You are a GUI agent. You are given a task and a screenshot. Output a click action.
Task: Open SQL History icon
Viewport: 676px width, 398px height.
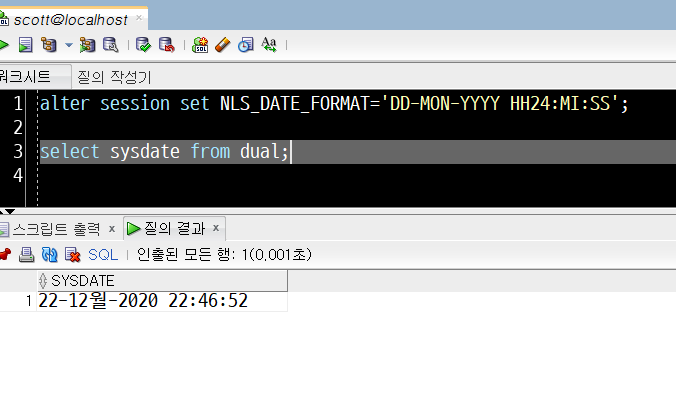(246, 45)
